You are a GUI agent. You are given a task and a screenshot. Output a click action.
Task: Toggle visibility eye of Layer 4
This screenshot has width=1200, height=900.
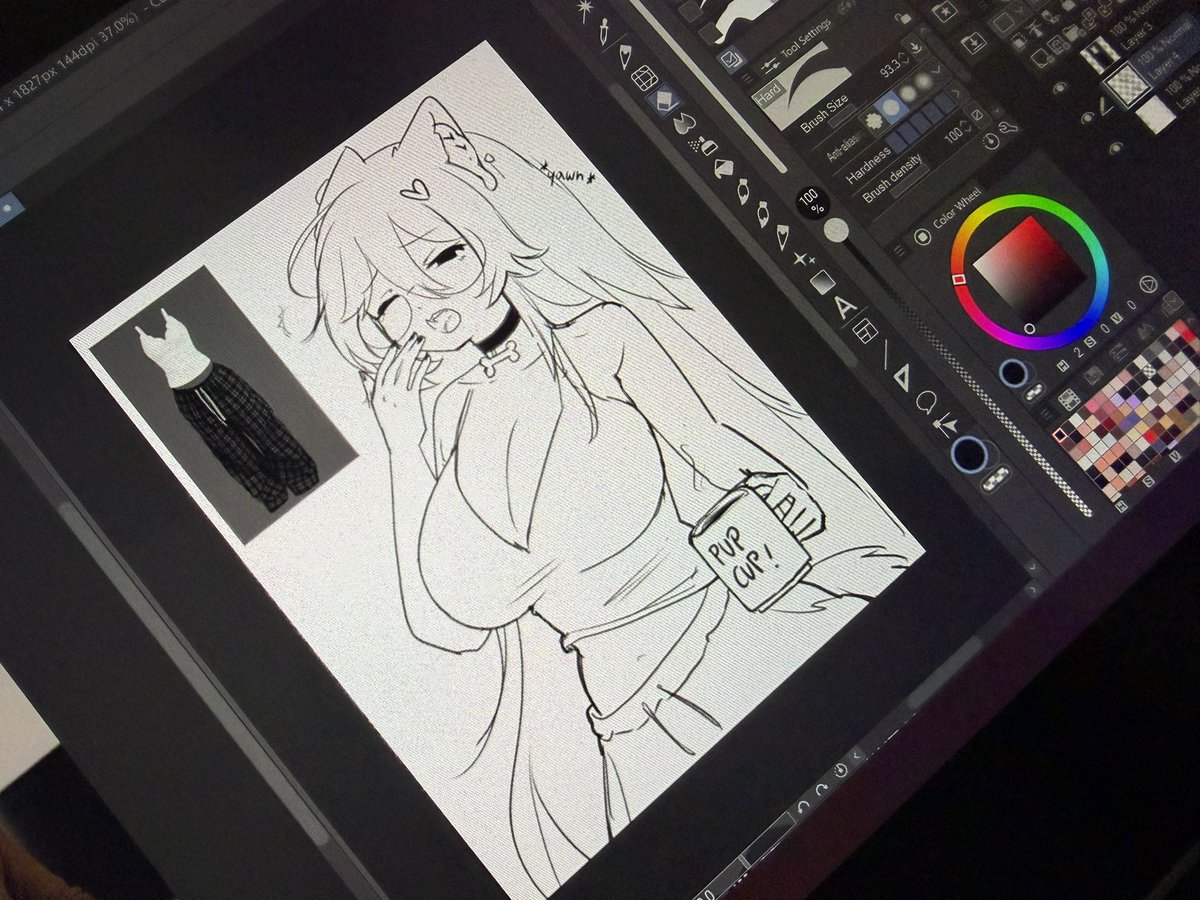tap(1088, 117)
